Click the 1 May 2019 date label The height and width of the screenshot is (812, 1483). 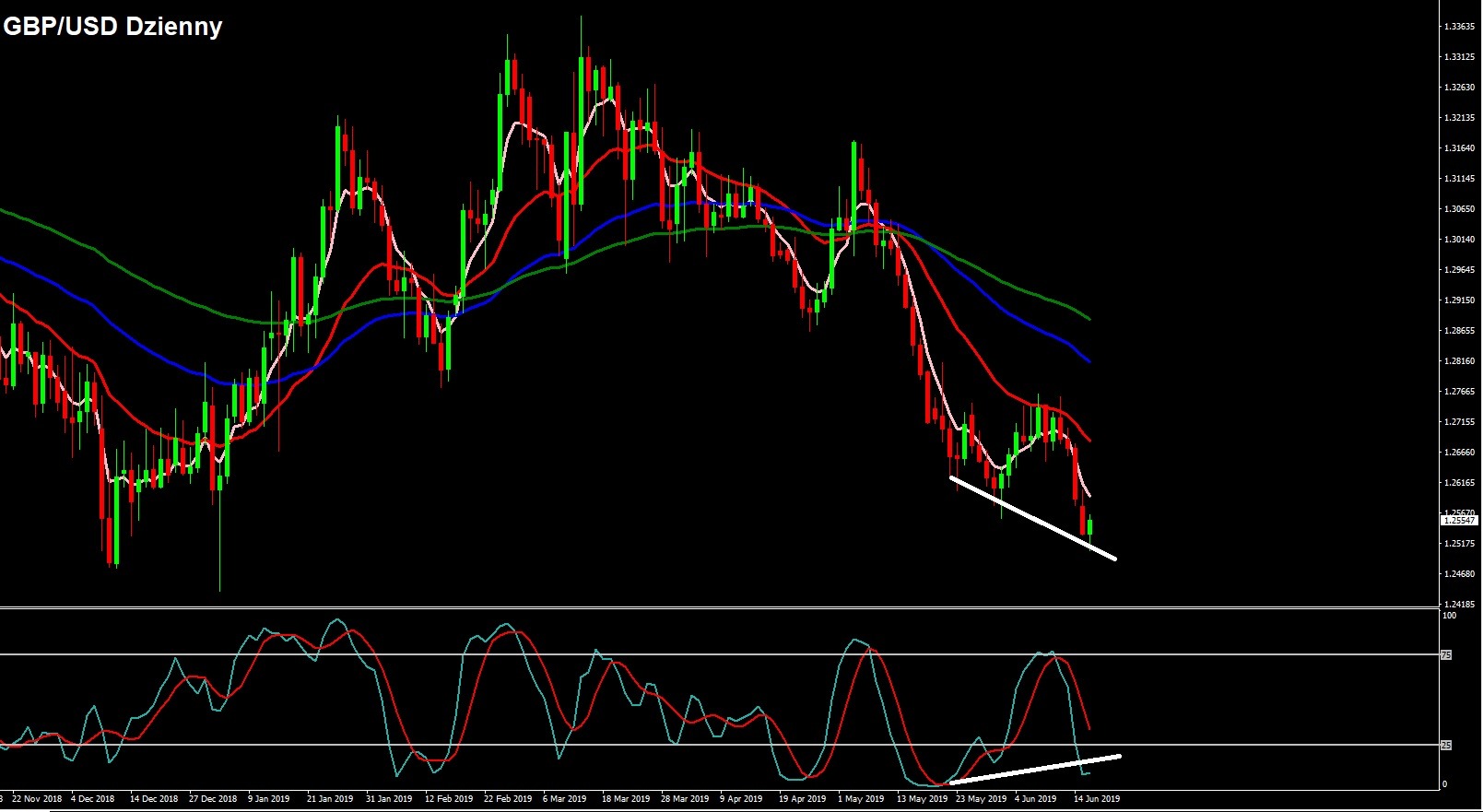coord(859,799)
